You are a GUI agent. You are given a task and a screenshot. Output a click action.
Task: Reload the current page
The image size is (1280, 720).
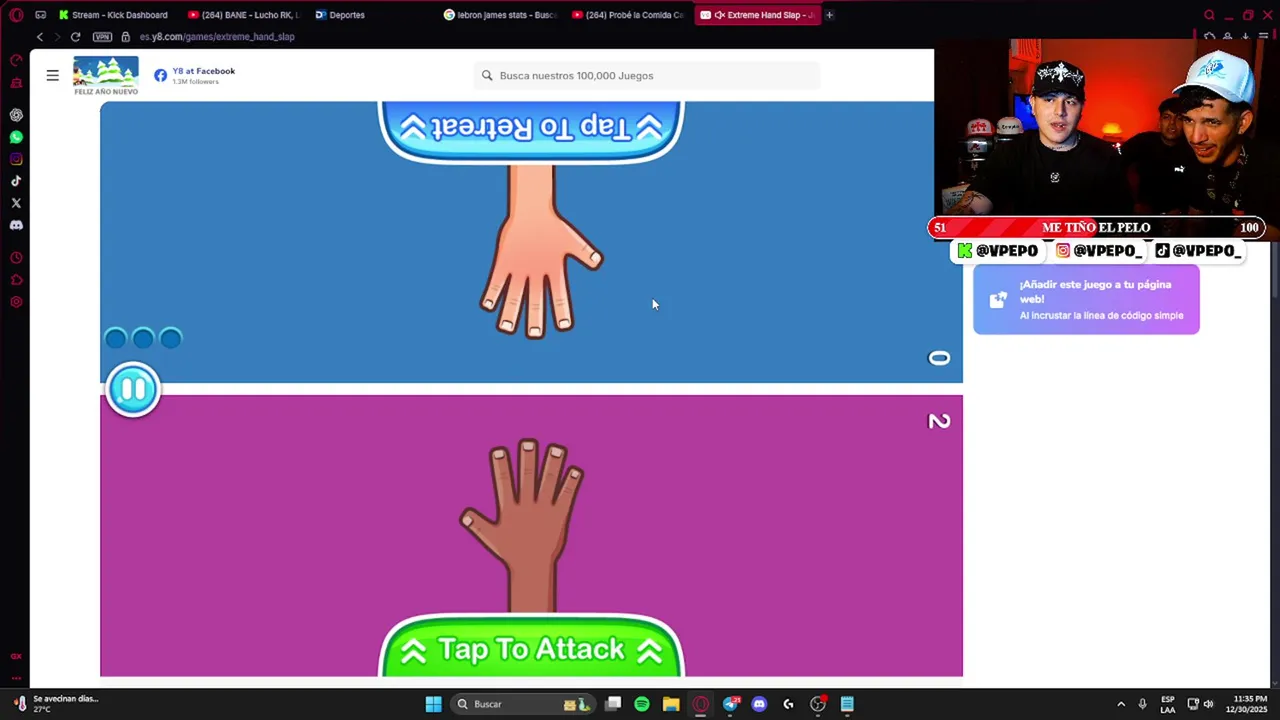pyautogui.click(x=75, y=37)
